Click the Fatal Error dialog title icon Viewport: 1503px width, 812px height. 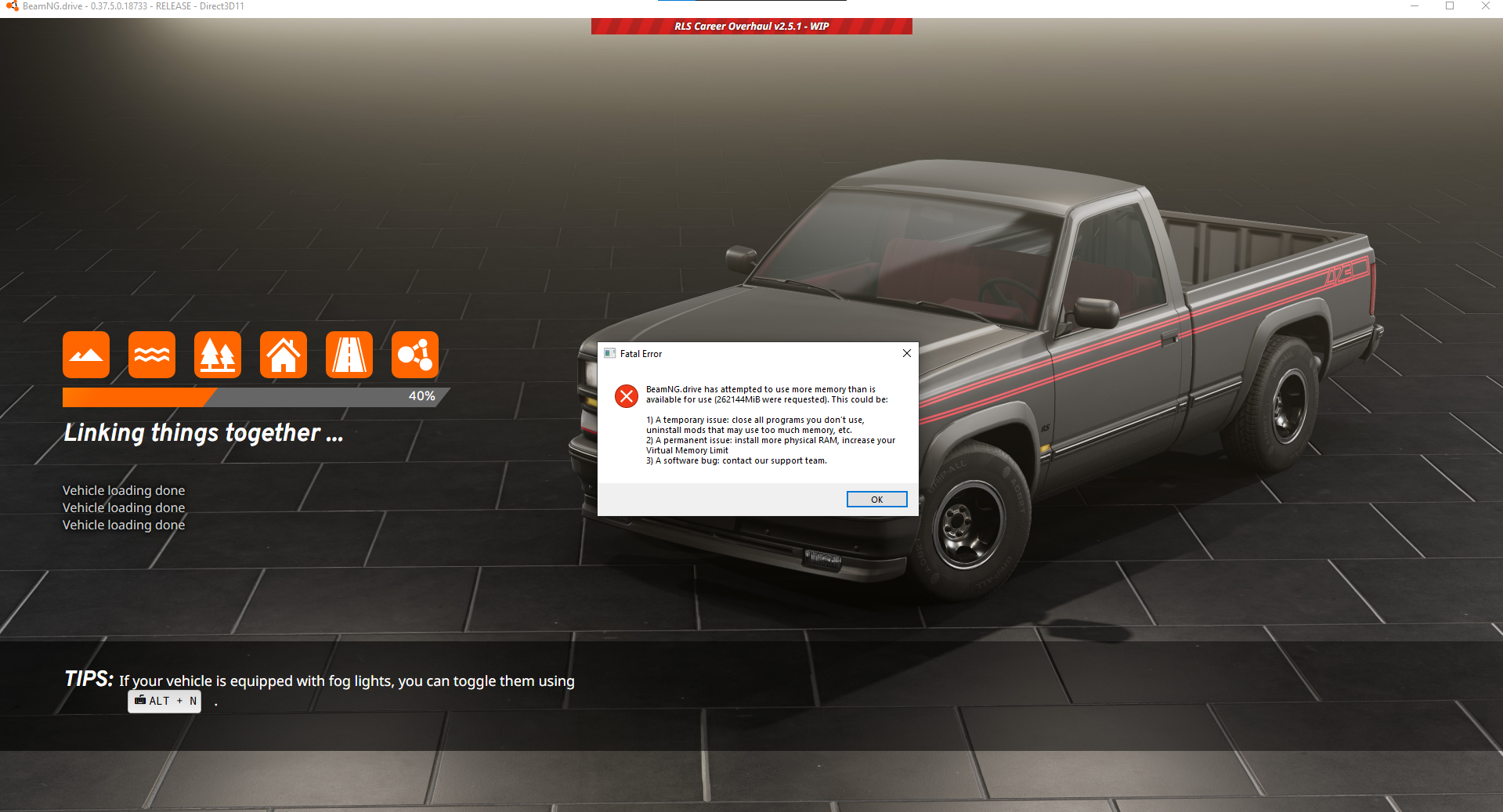(609, 353)
